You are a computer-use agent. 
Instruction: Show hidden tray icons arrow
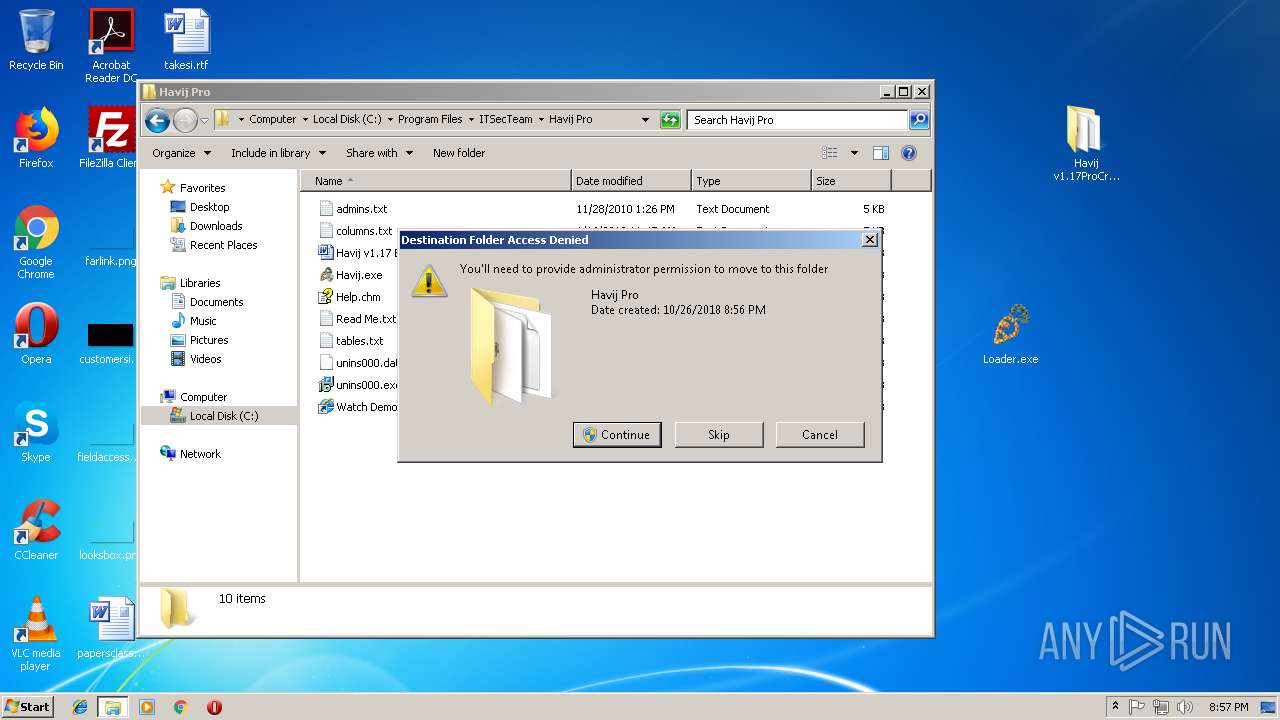[1116, 707]
